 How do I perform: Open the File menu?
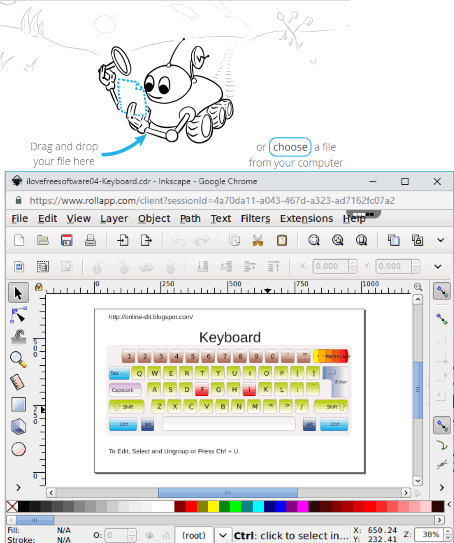pyautogui.click(x=20, y=219)
